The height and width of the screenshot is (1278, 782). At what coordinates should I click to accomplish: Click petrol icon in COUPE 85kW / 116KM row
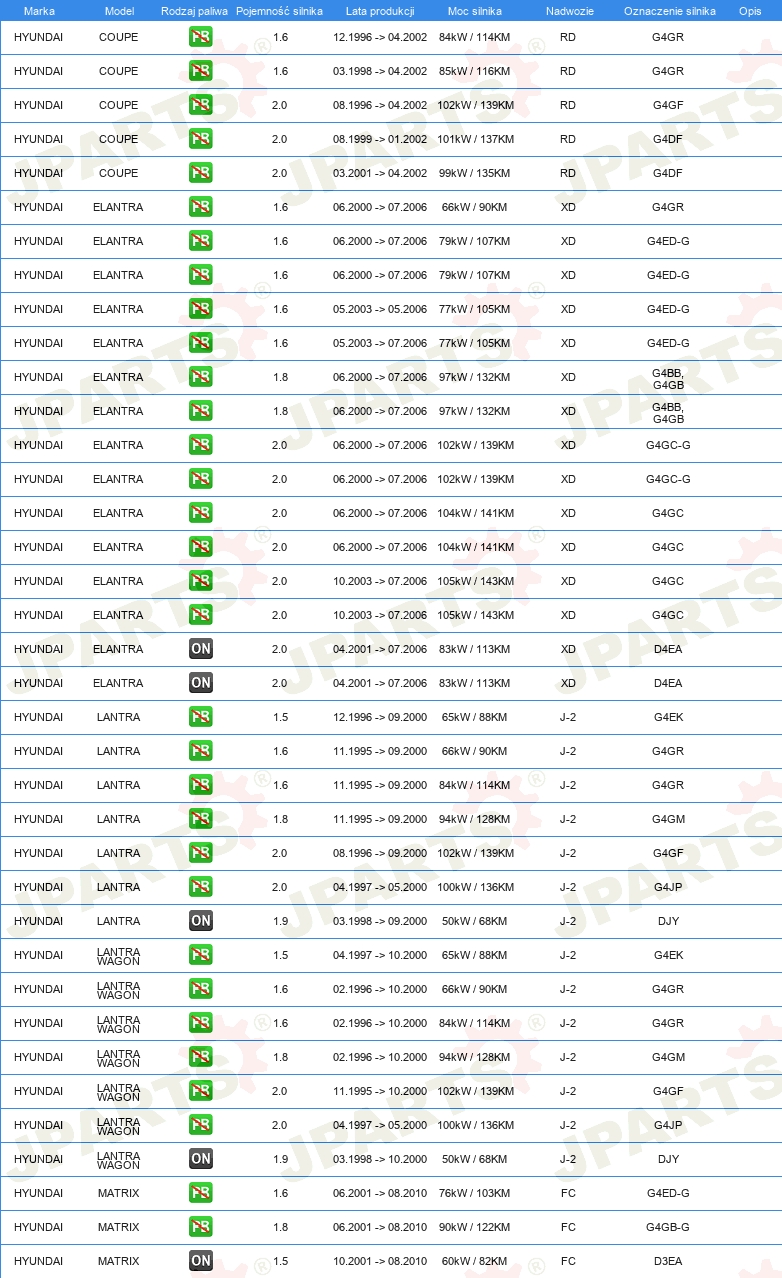(200, 71)
